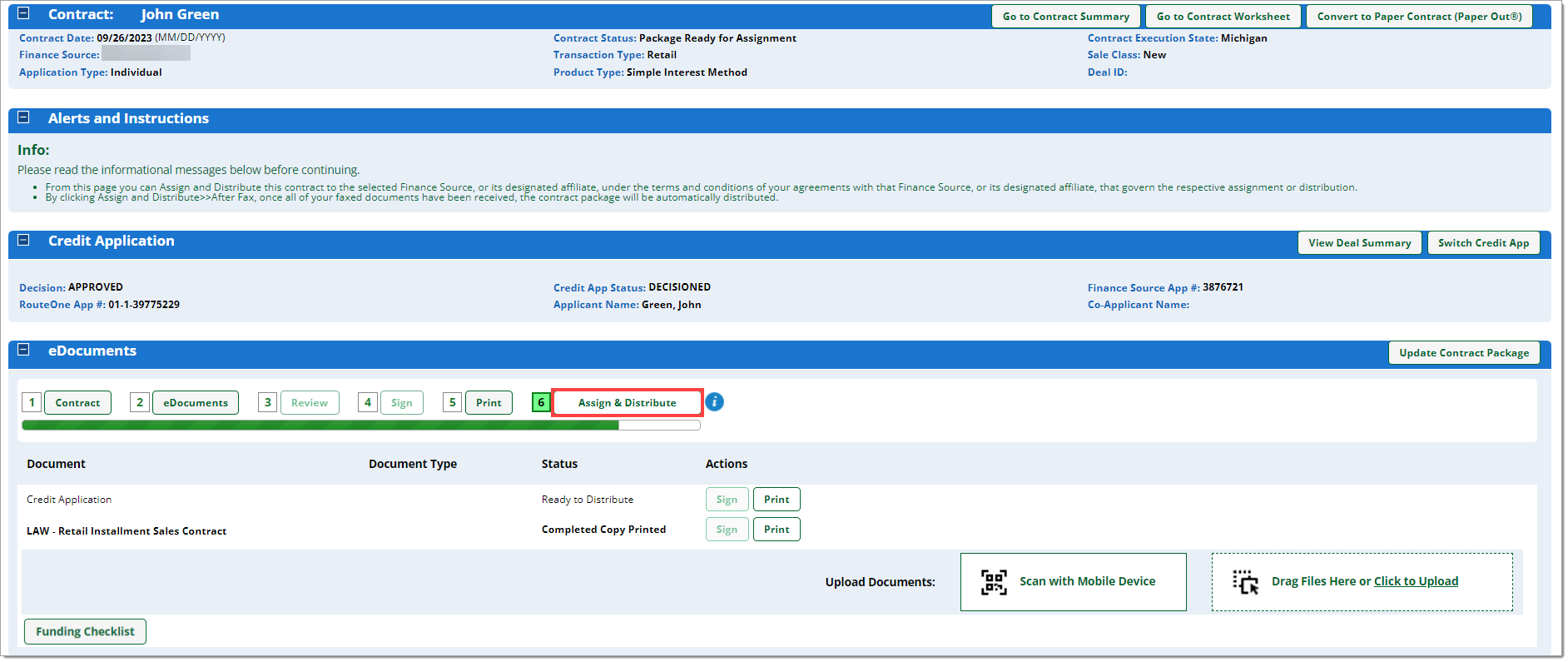Click Sign for Credit Application

click(x=727, y=500)
